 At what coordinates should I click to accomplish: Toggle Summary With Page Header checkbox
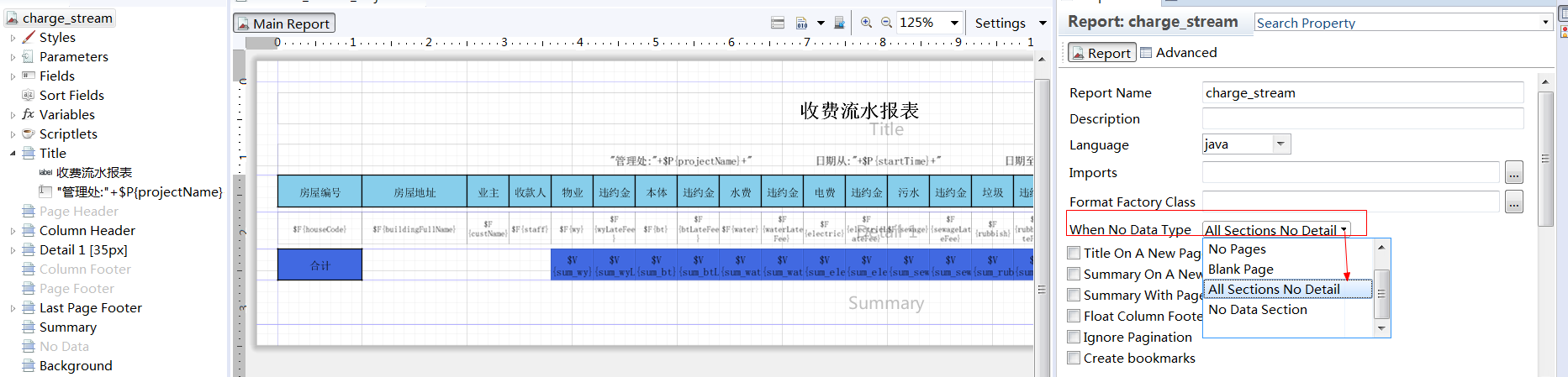[1074, 295]
